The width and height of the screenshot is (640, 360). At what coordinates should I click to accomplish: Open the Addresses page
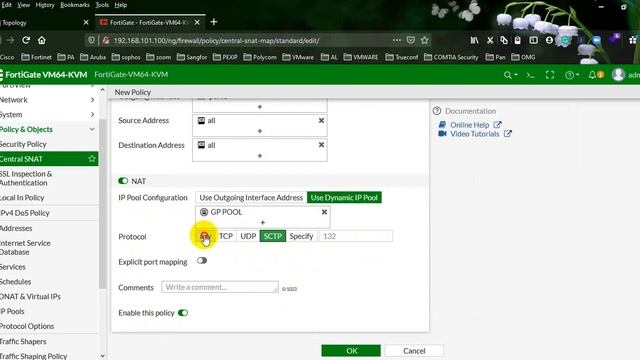coord(16,228)
